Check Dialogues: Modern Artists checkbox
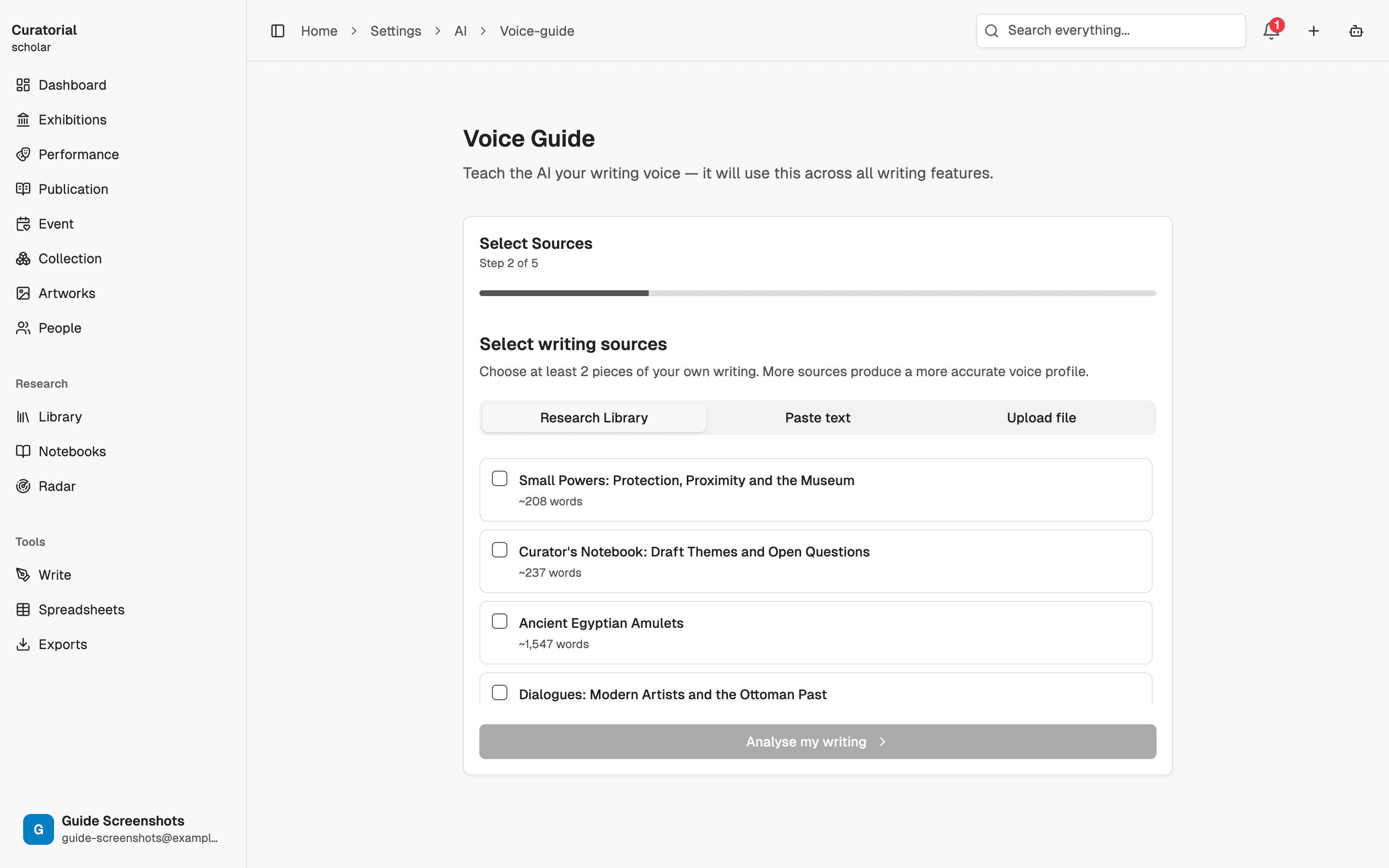 (x=499, y=692)
